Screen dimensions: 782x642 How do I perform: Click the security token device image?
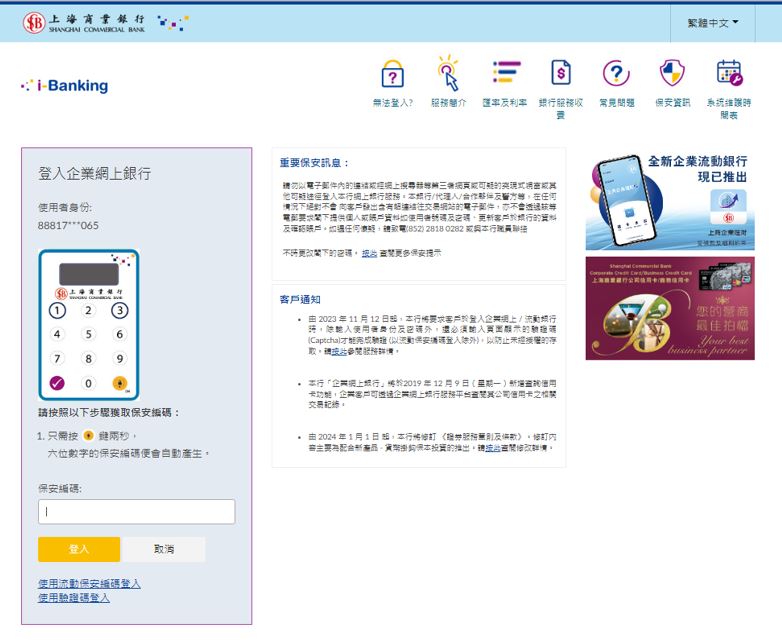click(88, 325)
